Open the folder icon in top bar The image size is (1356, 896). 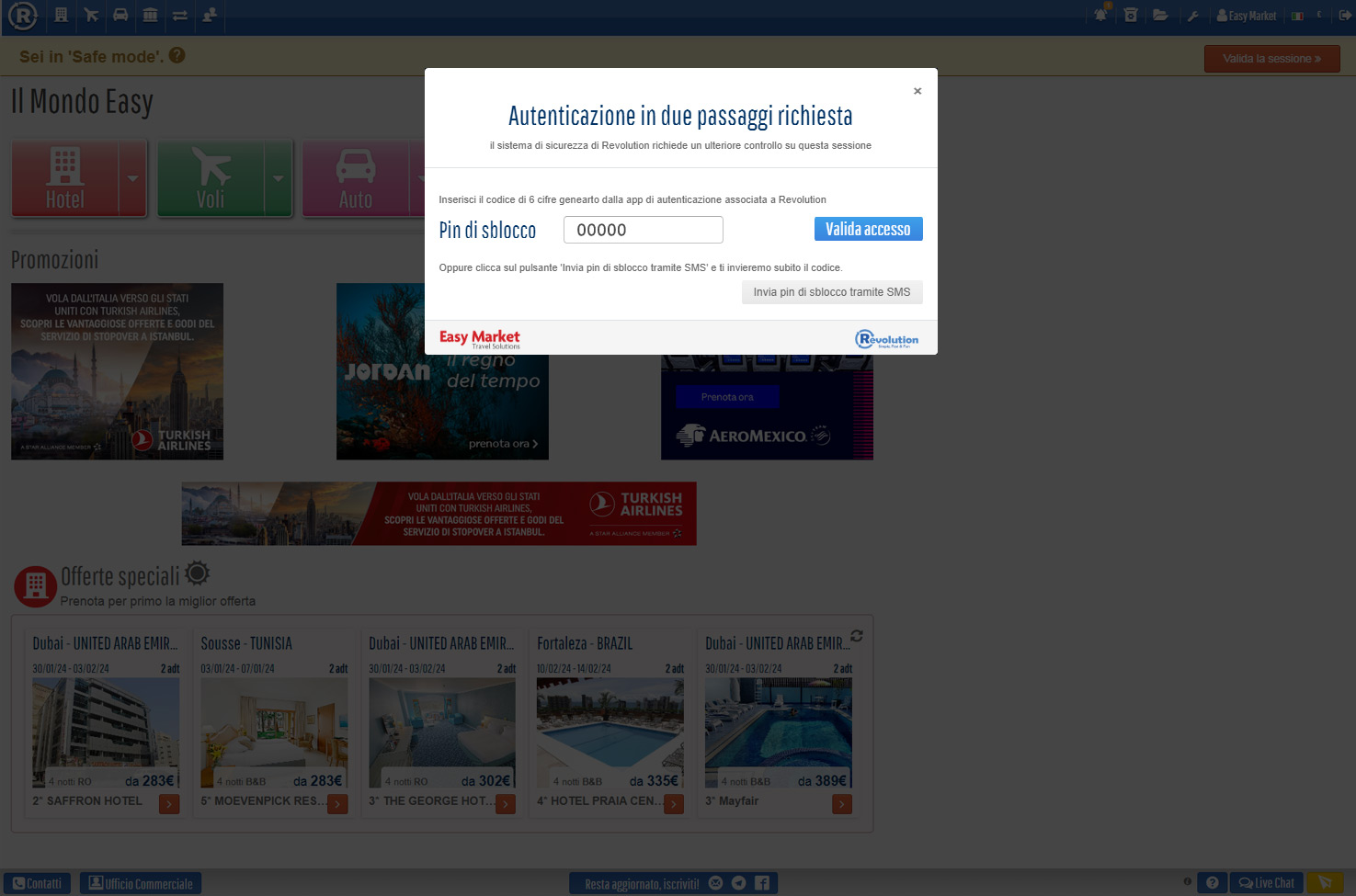(1160, 15)
